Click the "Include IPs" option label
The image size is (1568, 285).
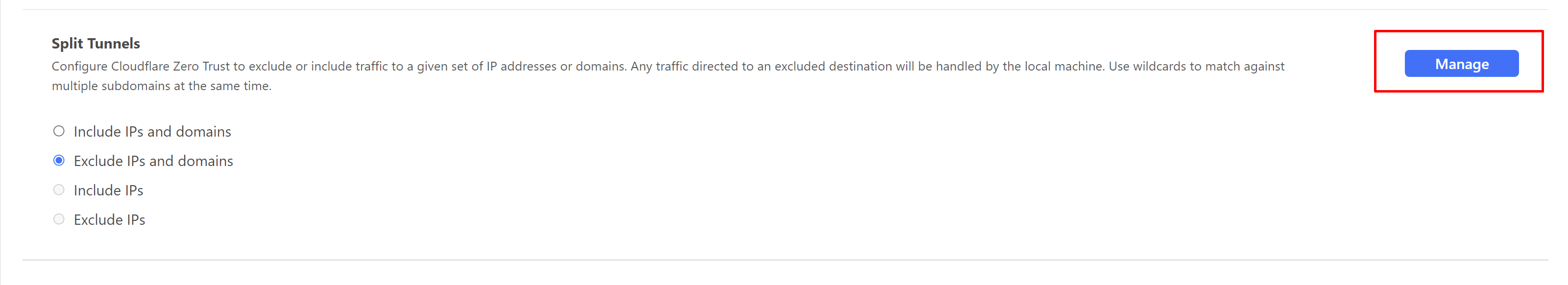click(108, 190)
